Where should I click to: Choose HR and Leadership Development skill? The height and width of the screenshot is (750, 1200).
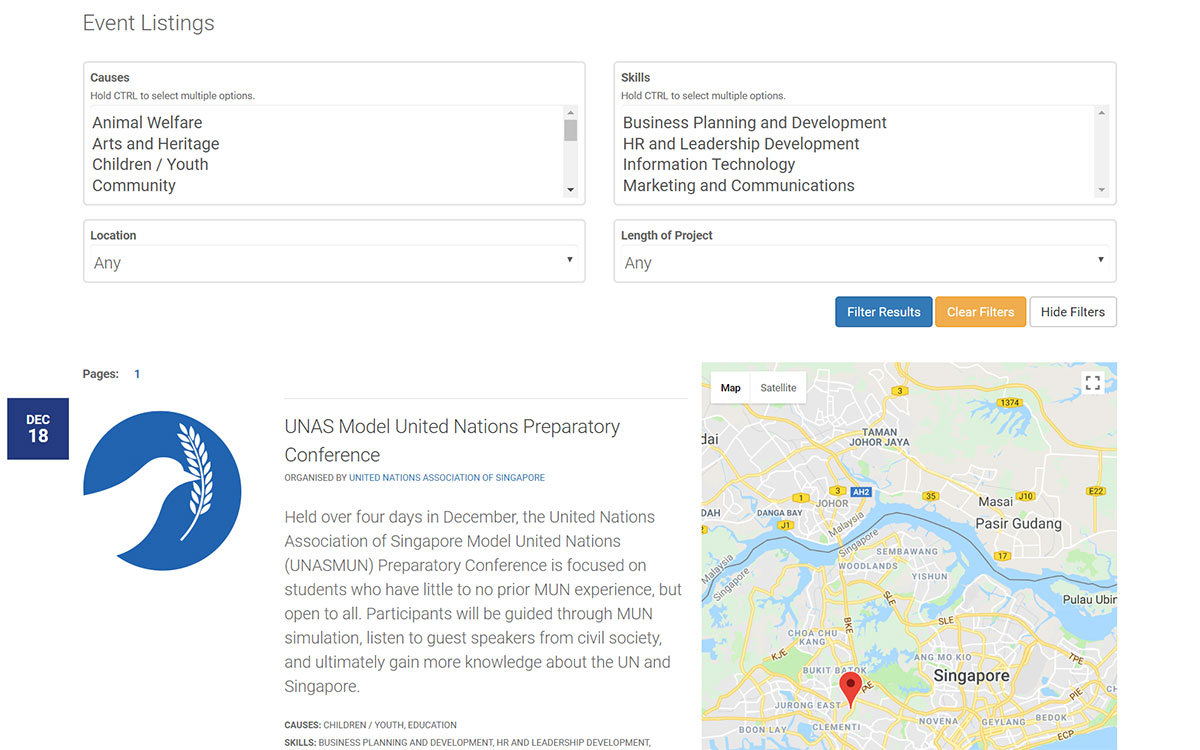[x=741, y=144]
